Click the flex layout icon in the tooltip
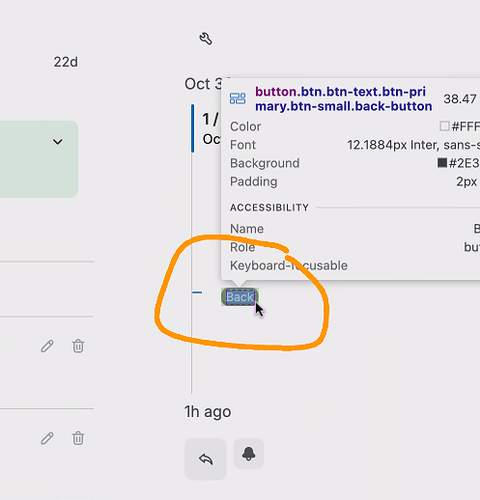The height and width of the screenshot is (500, 480). point(238,99)
